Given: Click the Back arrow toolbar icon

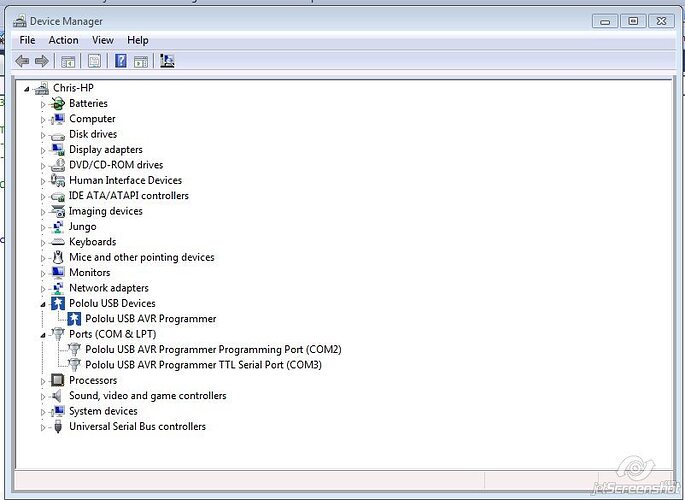Looking at the screenshot, I should [x=22, y=61].
